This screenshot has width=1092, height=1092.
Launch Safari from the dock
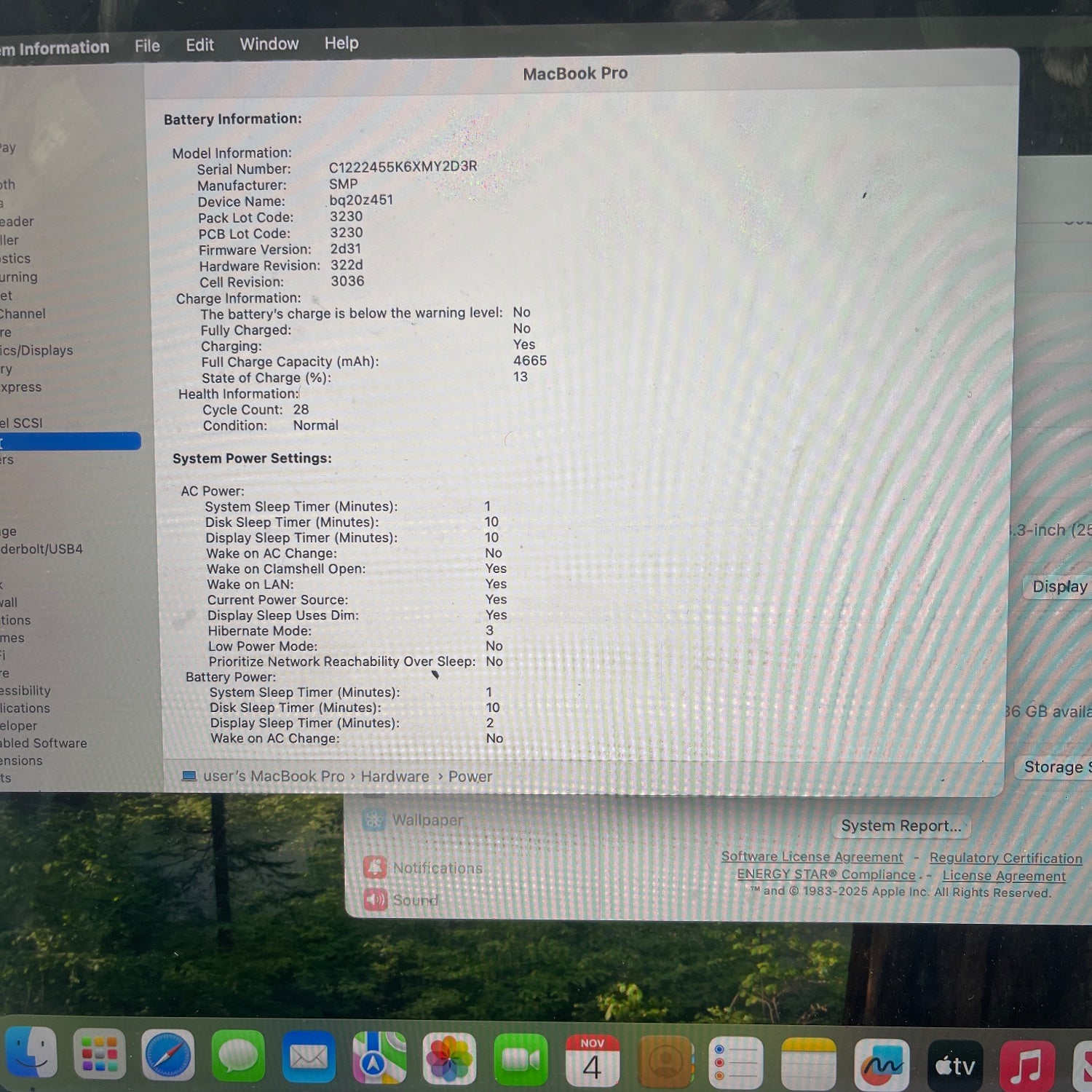pyautogui.click(x=167, y=1055)
